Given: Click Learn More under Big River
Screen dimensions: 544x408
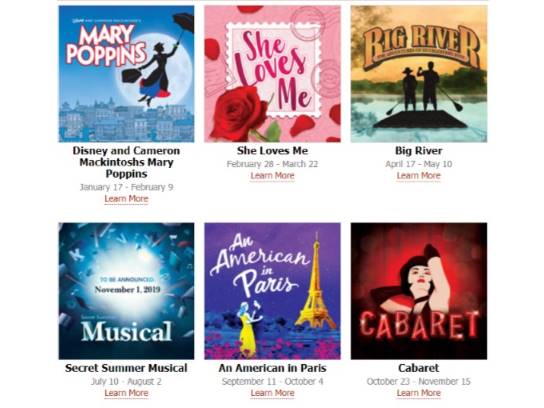Looking at the screenshot, I should pos(419,176).
